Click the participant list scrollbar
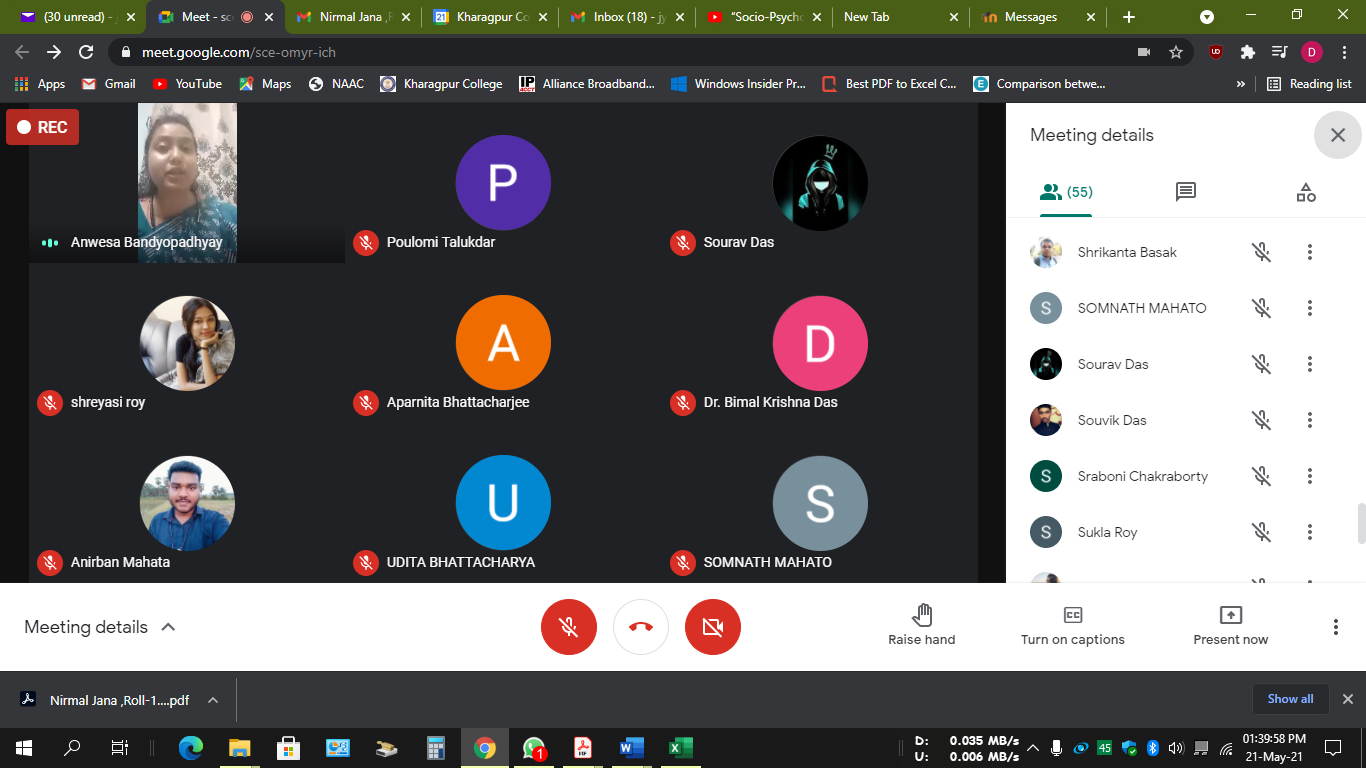 coord(1360,524)
